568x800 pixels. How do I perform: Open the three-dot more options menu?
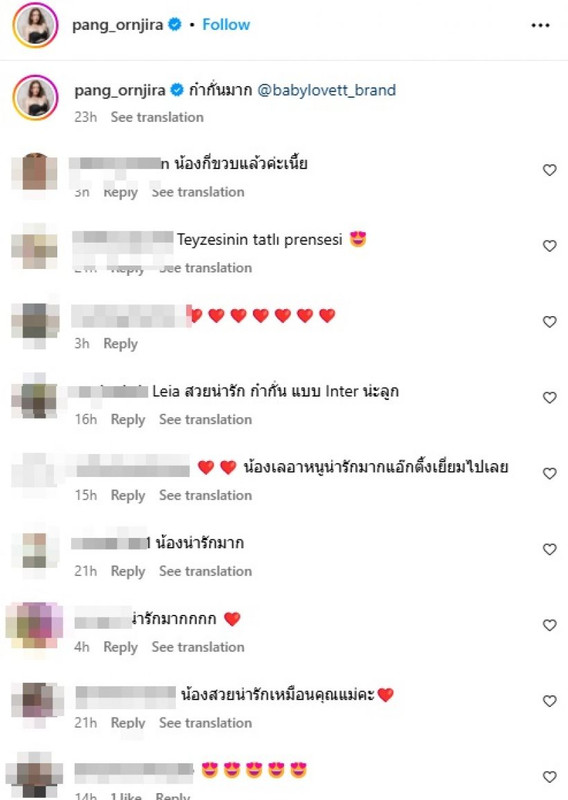540,25
